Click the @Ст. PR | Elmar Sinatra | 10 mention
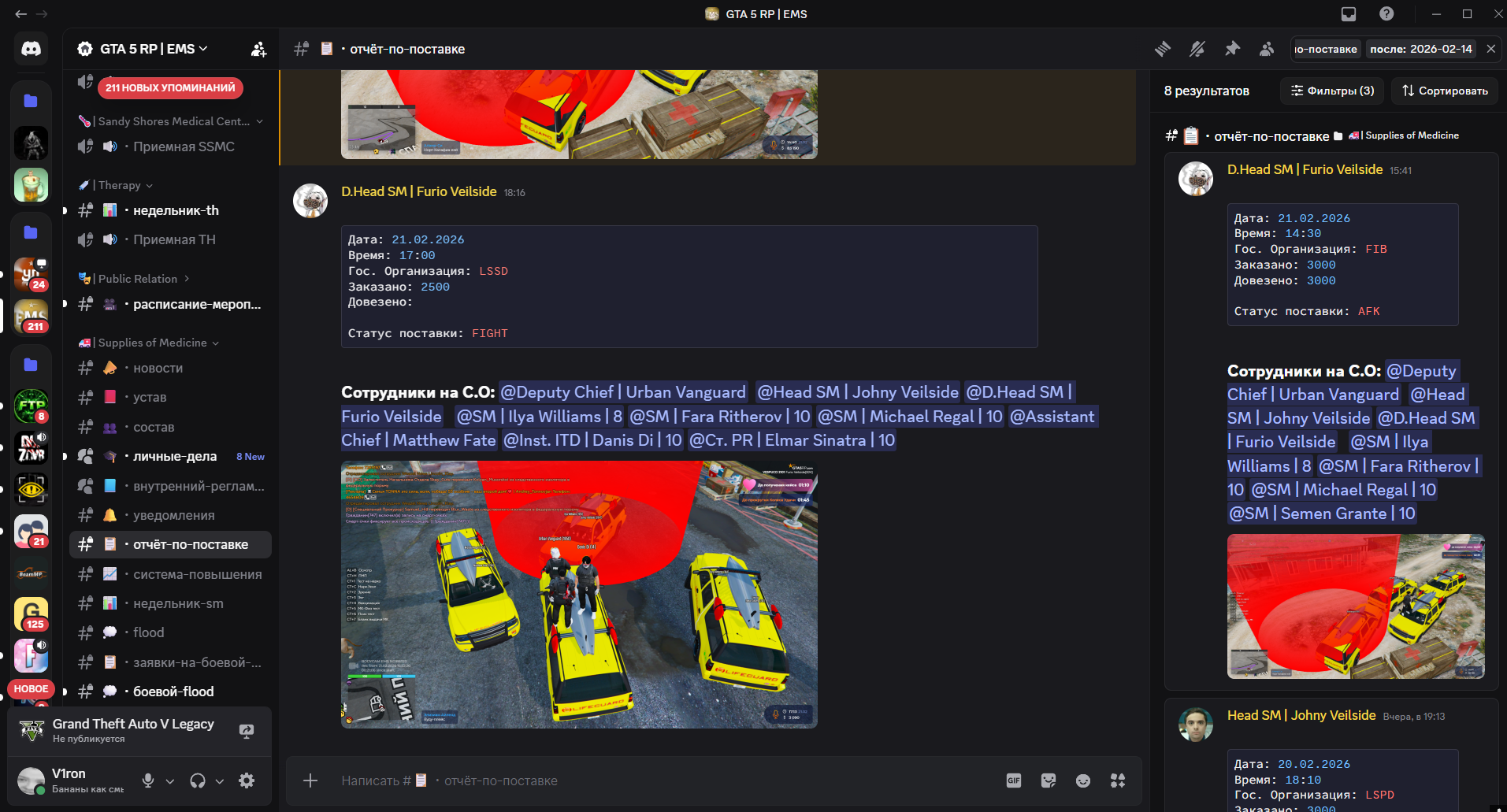Screen dimensions: 1507x812 click(792, 440)
